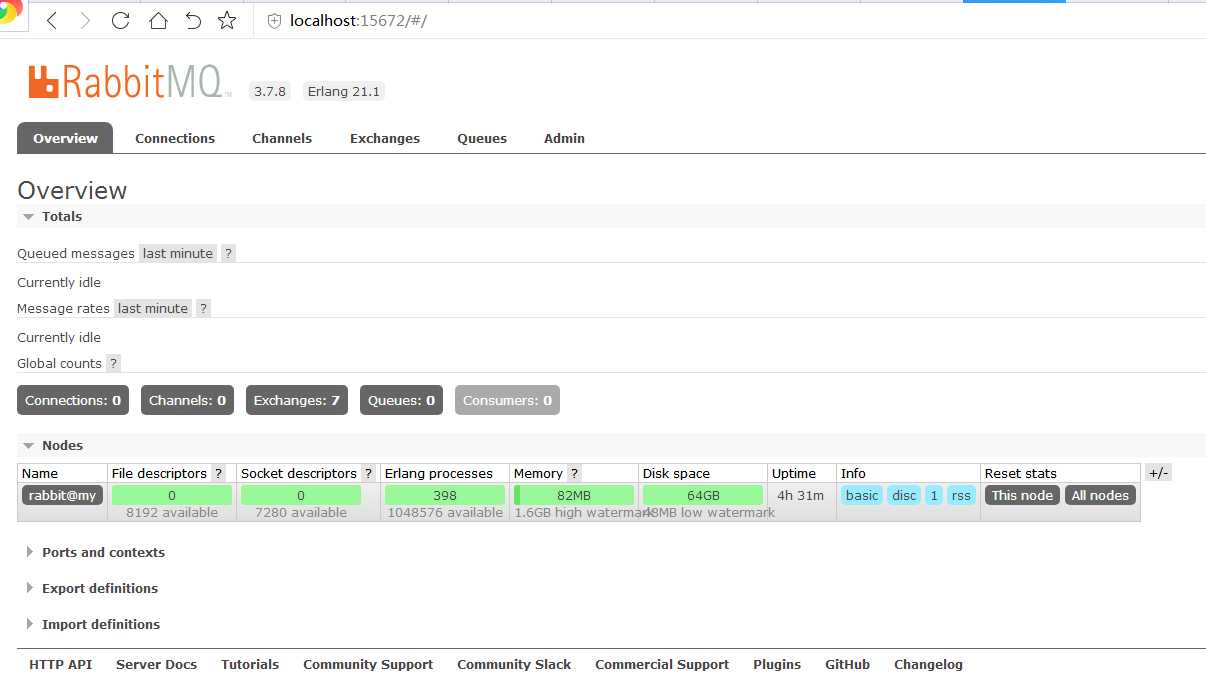
Task: Click the Socket descriptors 0 bar
Action: click(x=301, y=495)
